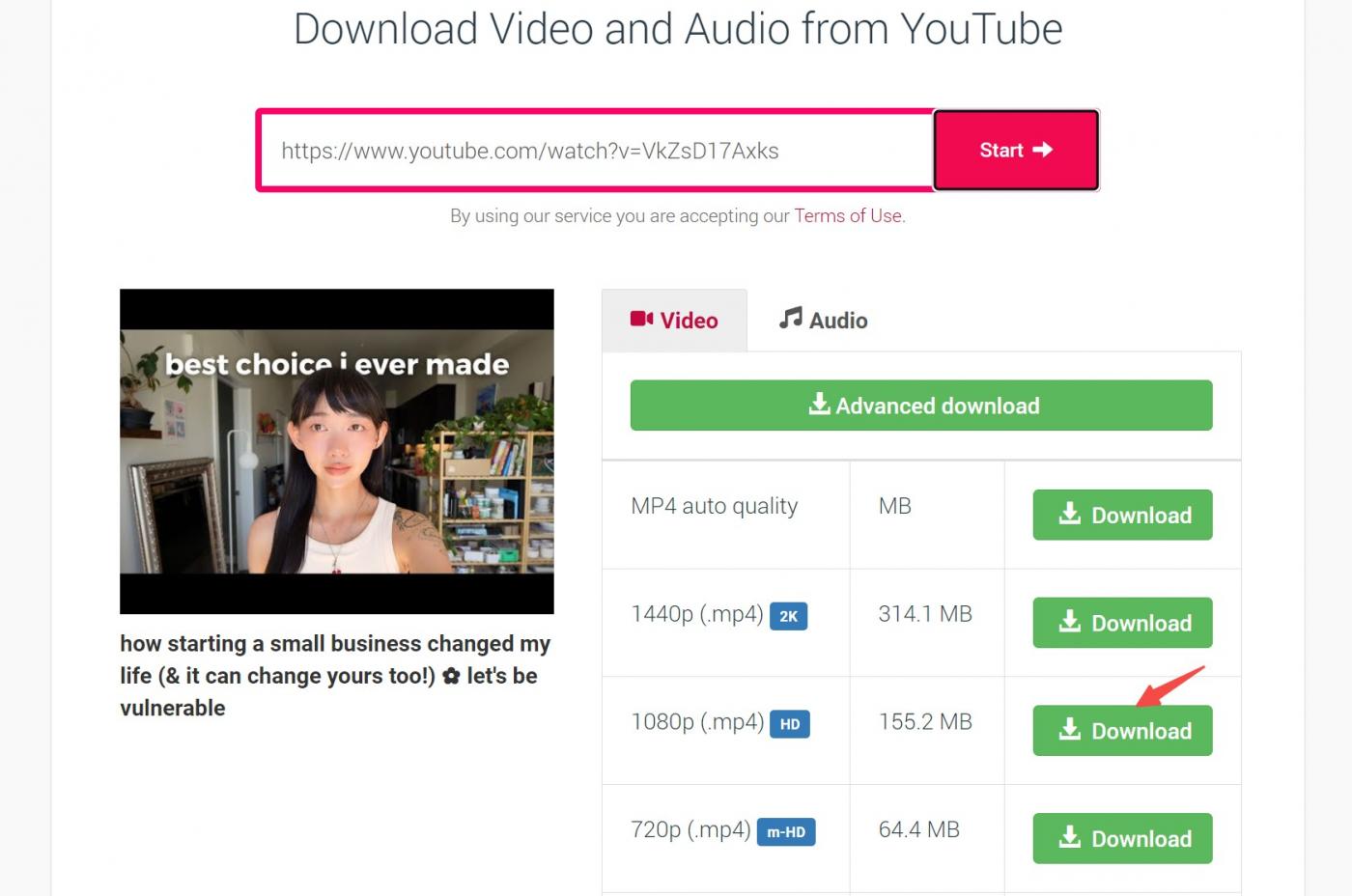The image size is (1352, 896).
Task: Click the download icon in the 1440p row
Action: (x=1069, y=622)
